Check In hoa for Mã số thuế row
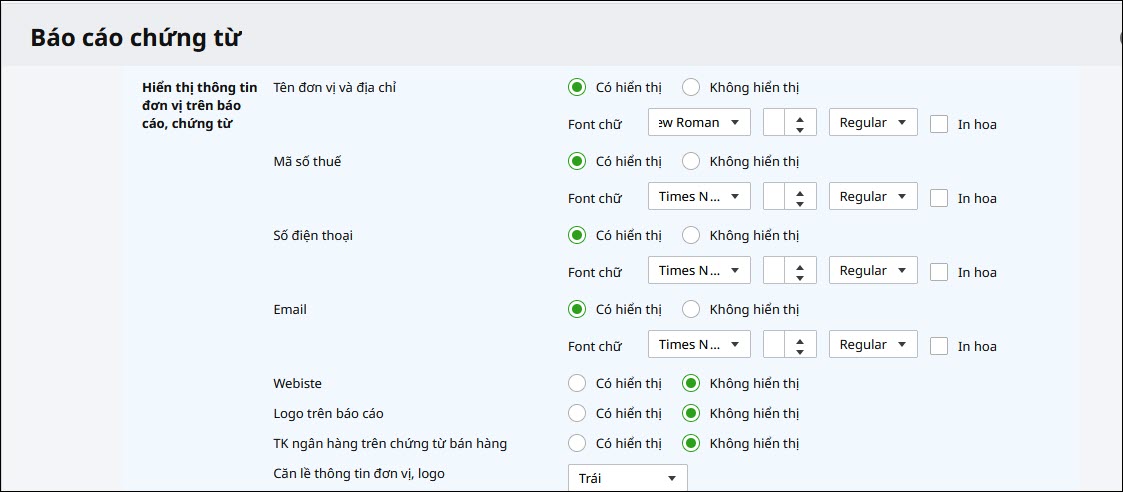 pos(939,198)
